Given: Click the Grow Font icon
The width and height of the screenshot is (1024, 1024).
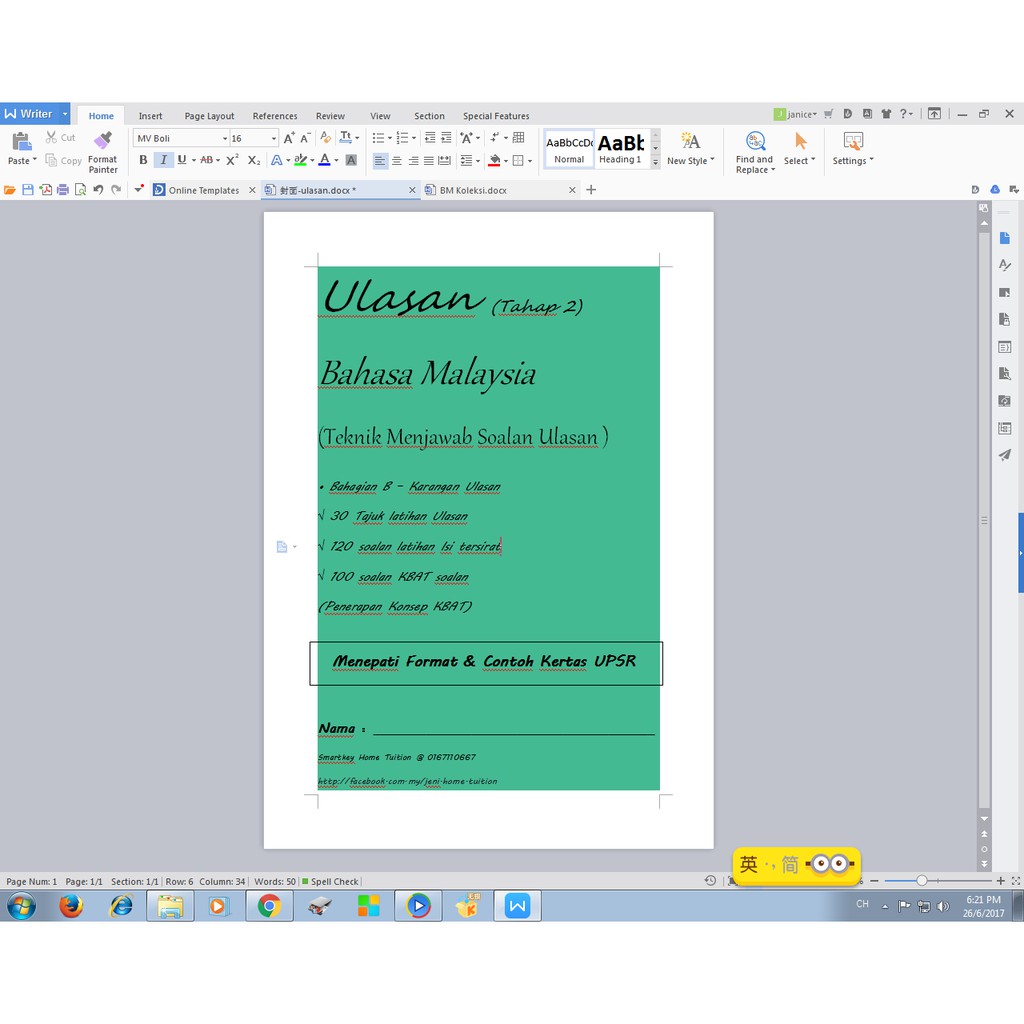Looking at the screenshot, I should 289,138.
